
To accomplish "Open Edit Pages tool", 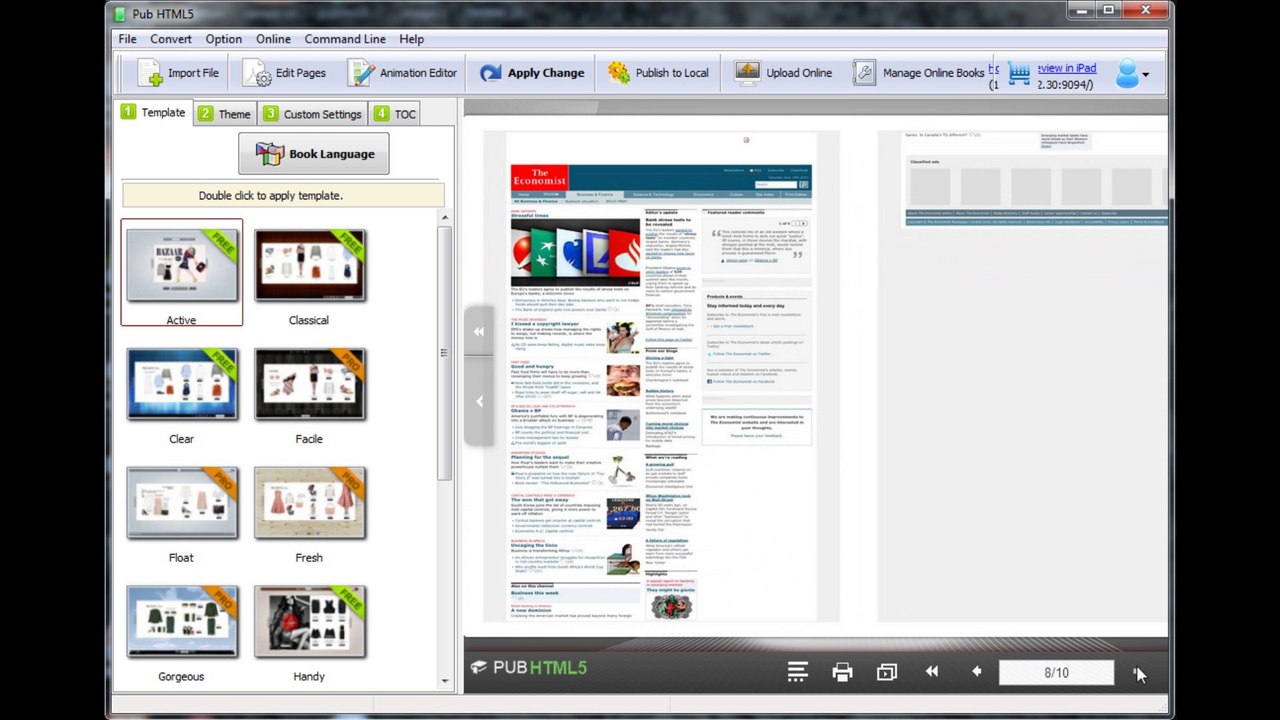I will click(x=285, y=73).
